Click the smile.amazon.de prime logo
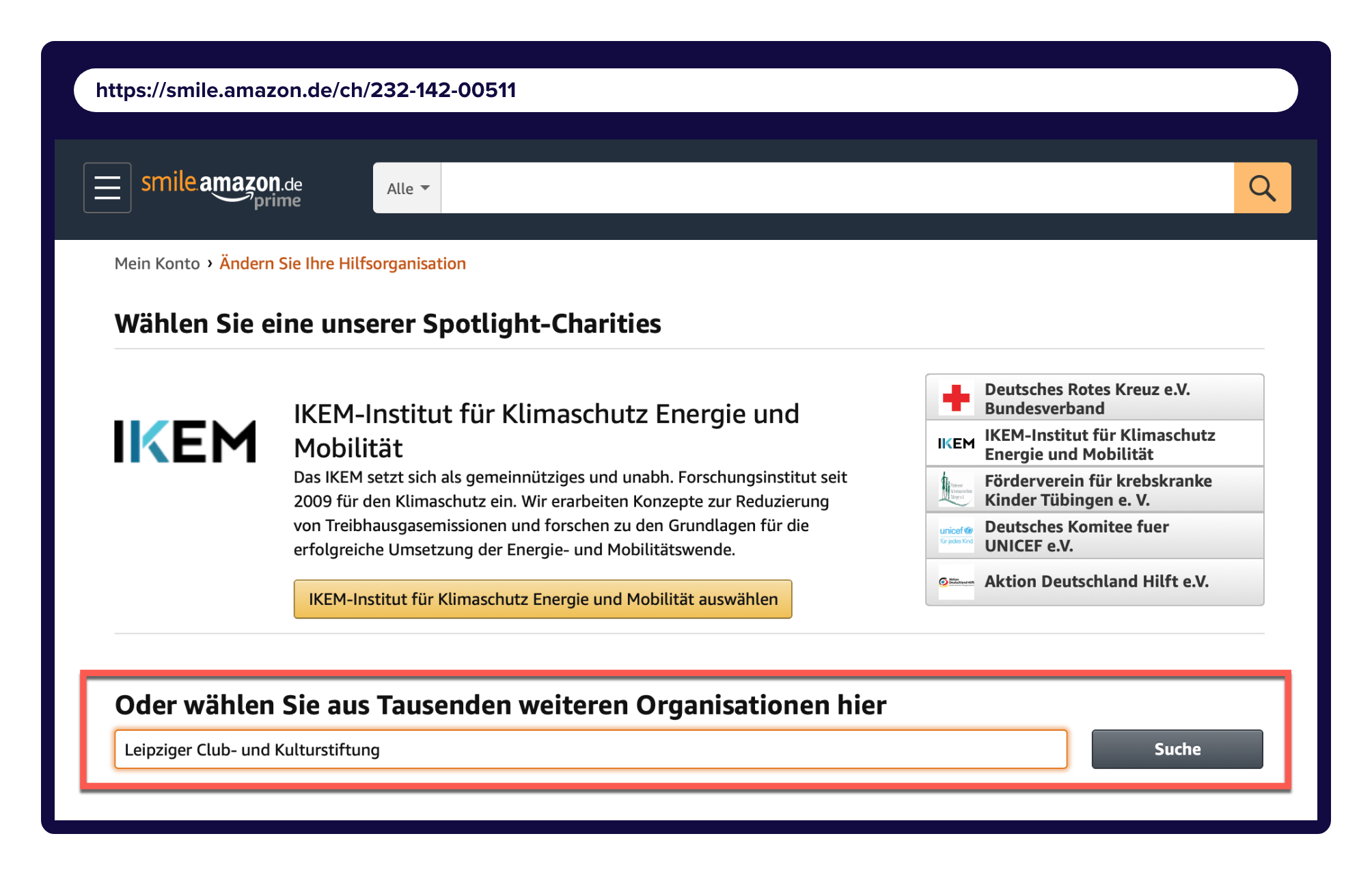The image size is (1372, 875). tap(221, 189)
